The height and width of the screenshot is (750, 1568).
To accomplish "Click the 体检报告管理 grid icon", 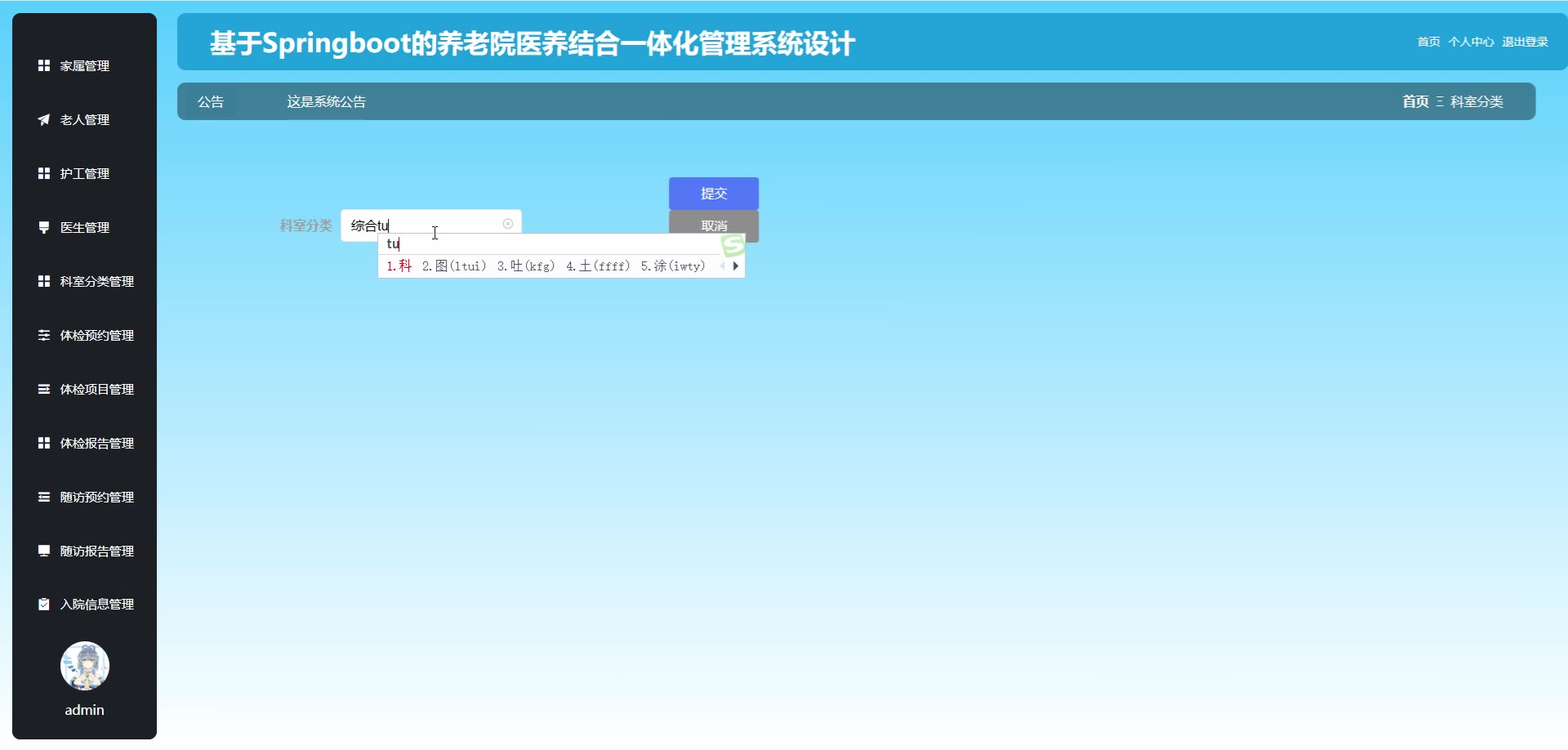I will pyautogui.click(x=44, y=443).
